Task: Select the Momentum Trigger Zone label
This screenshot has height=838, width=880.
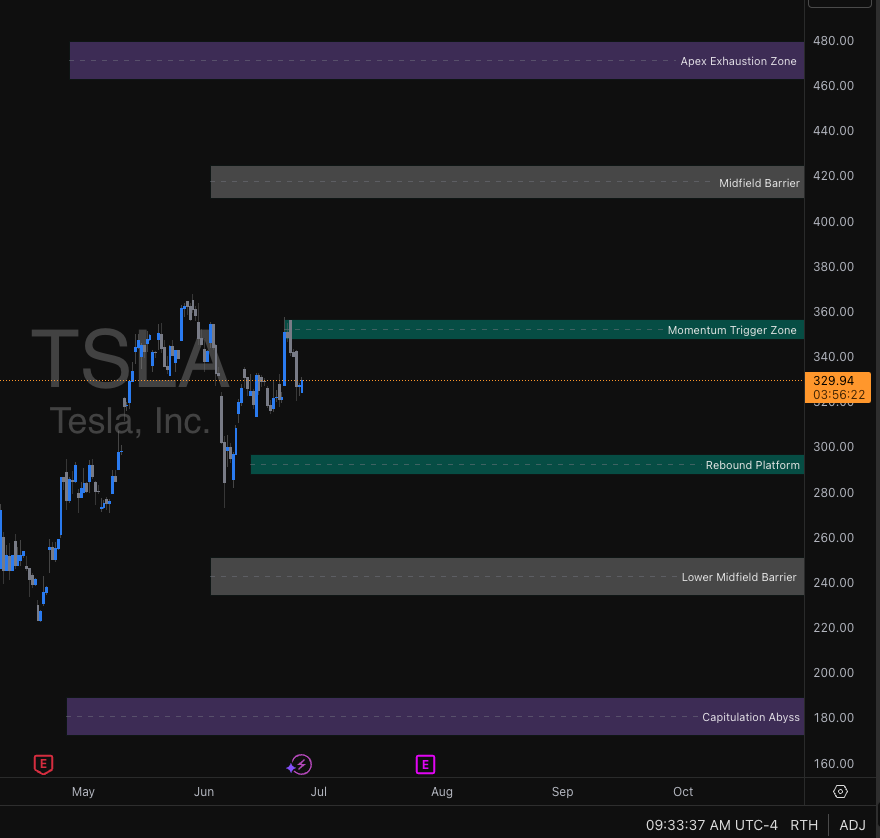Action: point(732,330)
